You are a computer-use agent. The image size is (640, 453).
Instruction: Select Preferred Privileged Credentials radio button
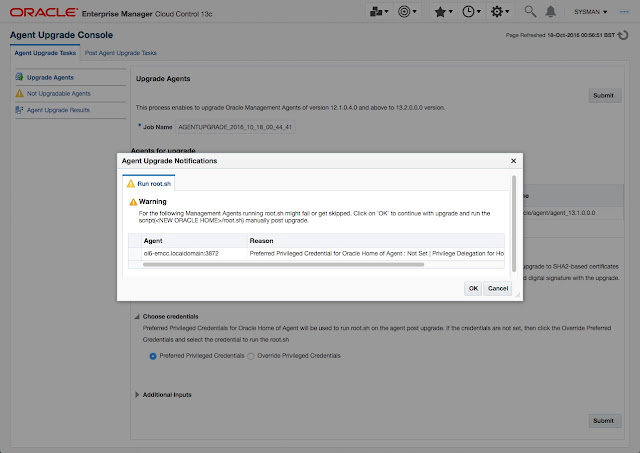[153, 356]
